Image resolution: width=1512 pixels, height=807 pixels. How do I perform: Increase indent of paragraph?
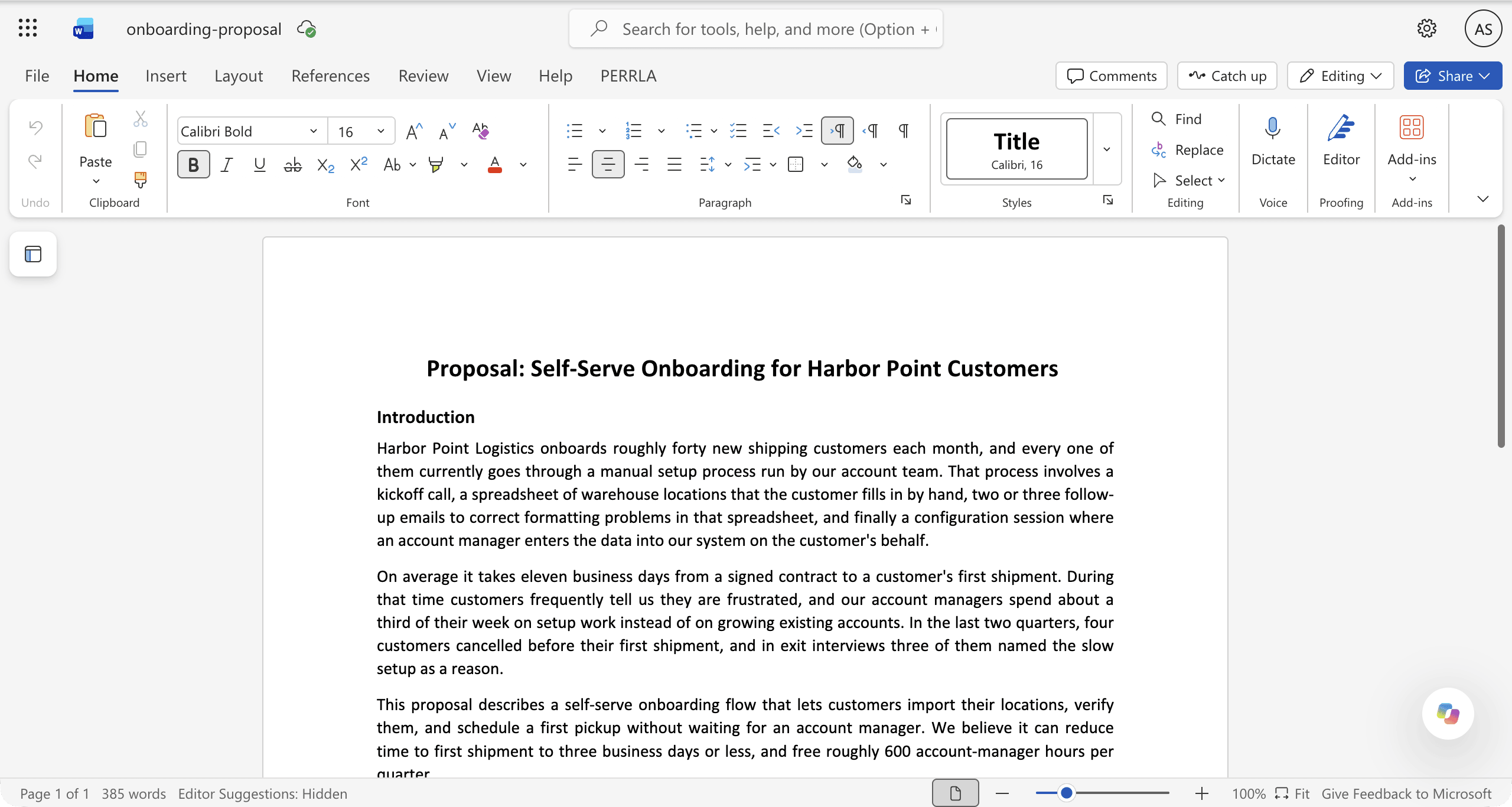804,131
